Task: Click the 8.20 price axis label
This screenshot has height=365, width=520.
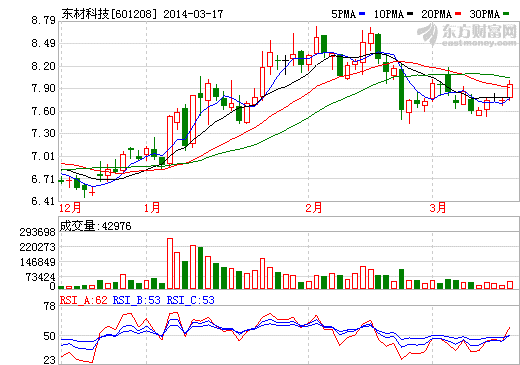Action: point(43,66)
